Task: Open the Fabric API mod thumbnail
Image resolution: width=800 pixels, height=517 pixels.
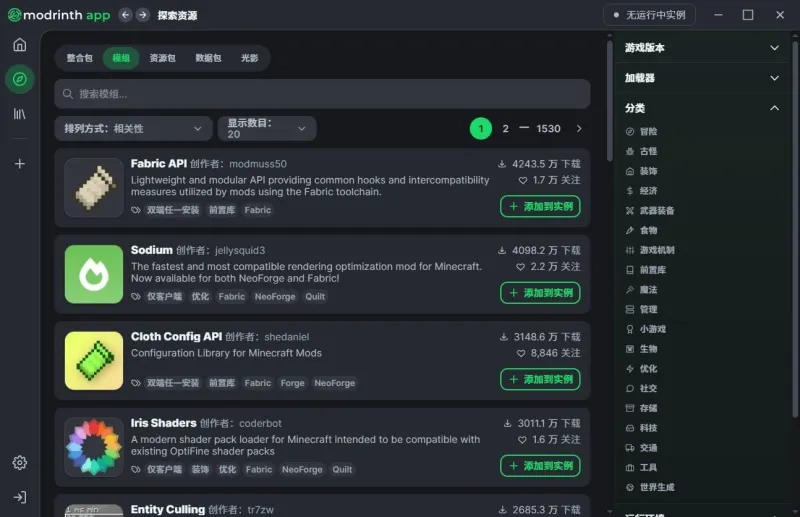Action: 94,188
